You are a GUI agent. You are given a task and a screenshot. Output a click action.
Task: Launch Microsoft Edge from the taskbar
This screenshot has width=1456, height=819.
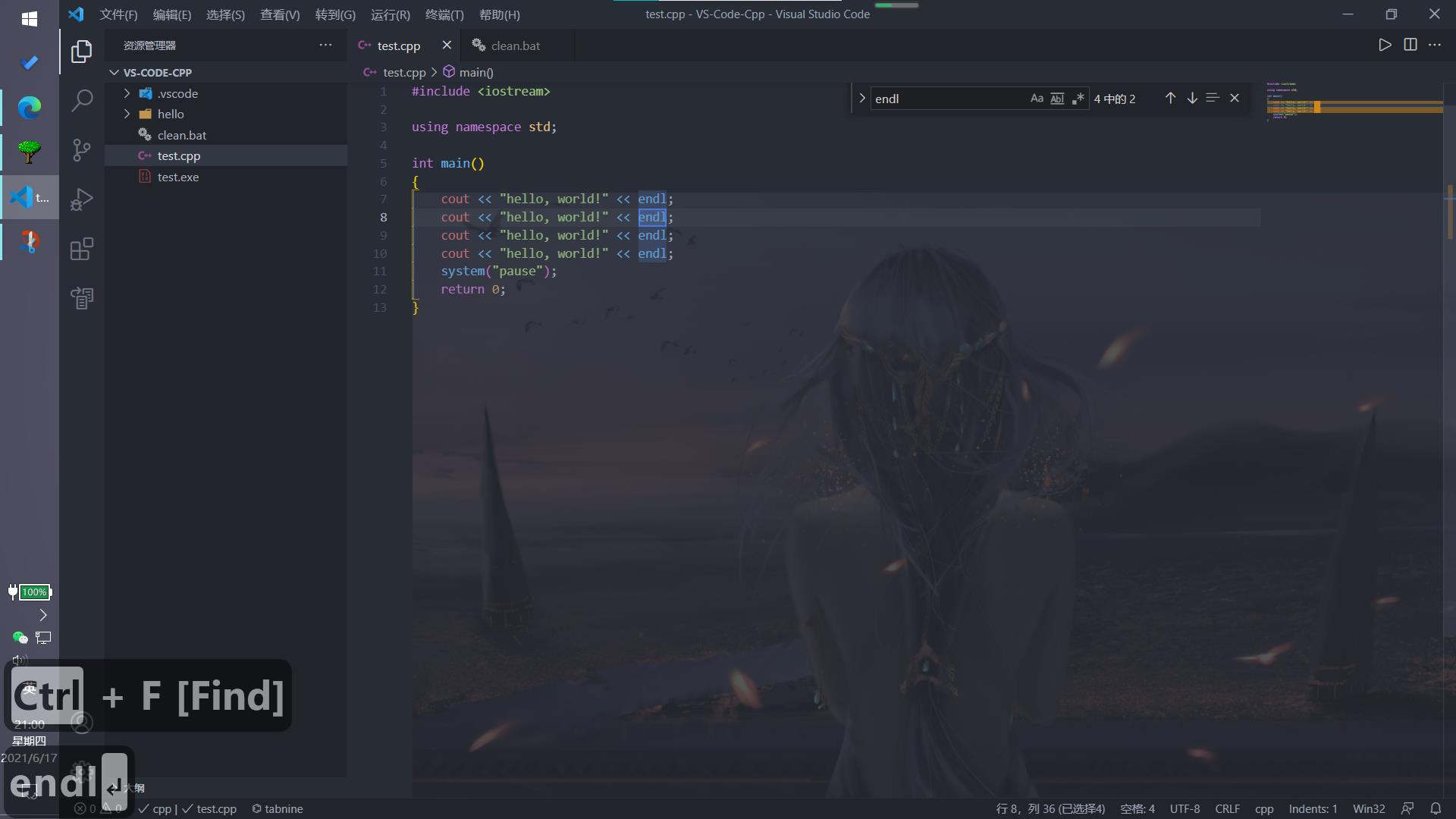tap(30, 108)
